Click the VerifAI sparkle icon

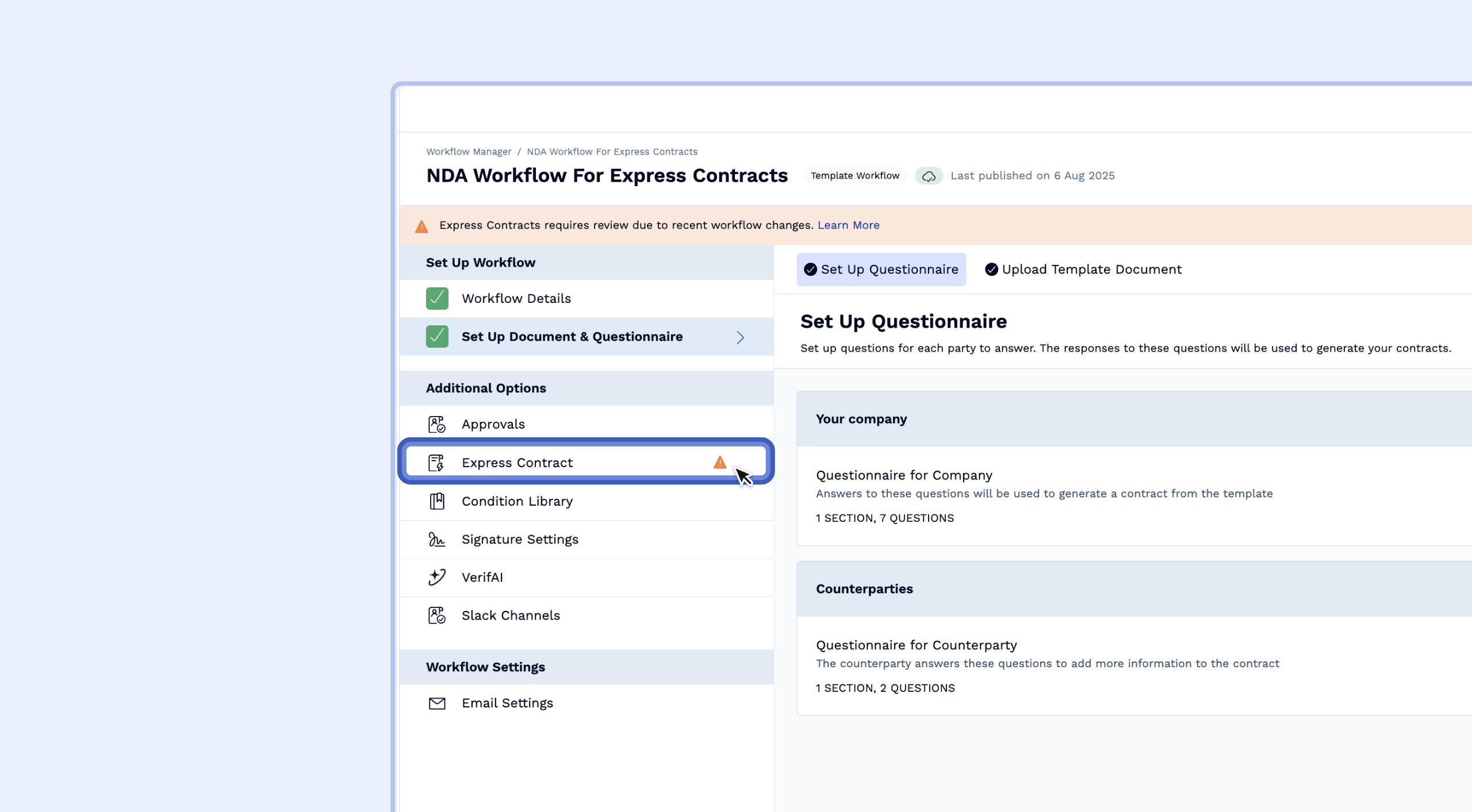point(436,577)
